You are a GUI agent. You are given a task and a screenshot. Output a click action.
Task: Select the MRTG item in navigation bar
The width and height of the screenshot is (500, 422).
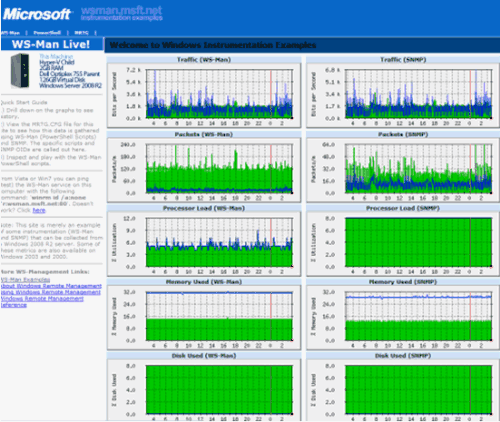pos(81,33)
